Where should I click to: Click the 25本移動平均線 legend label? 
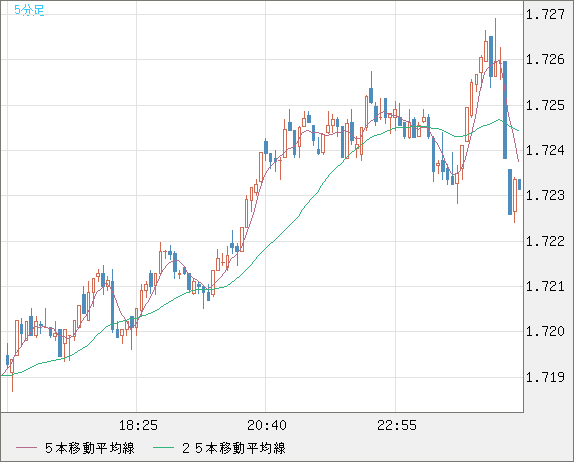point(234,448)
